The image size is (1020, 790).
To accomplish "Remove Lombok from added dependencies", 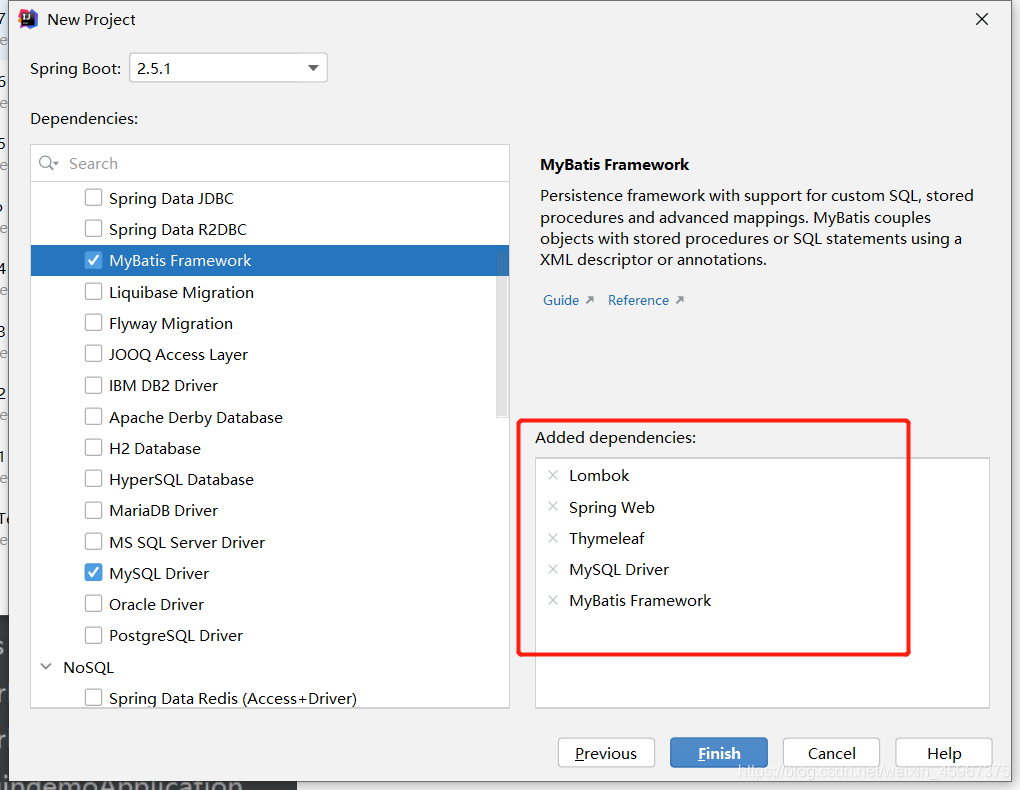I will [x=553, y=475].
